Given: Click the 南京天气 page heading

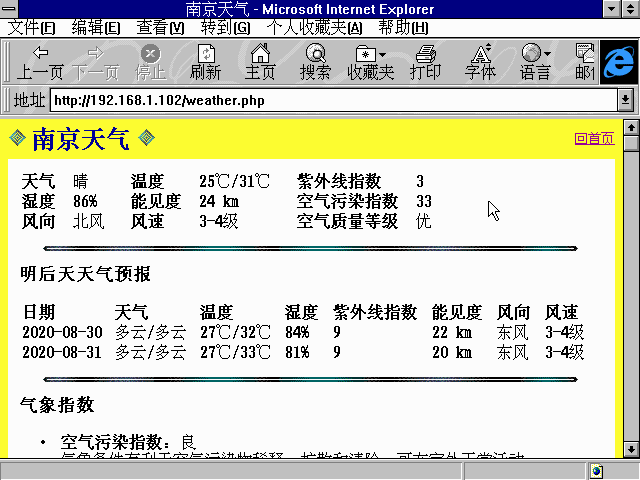Looking at the screenshot, I should pyautogui.click(x=81, y=139).
